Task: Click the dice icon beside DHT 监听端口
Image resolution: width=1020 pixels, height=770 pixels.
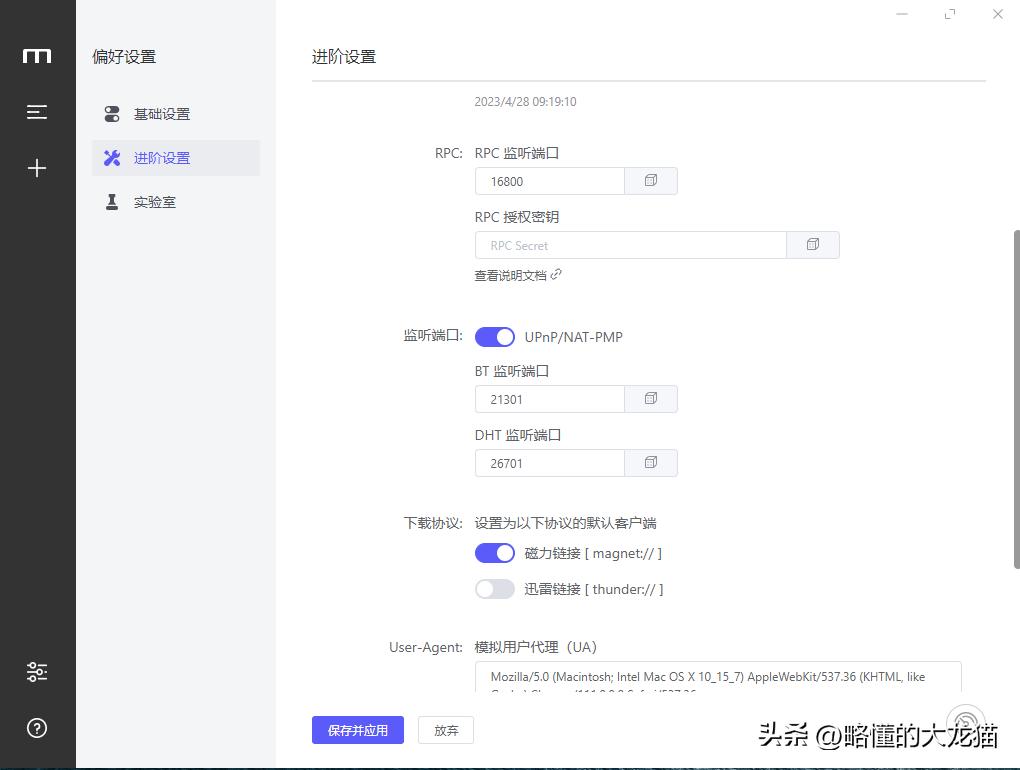Action: 651,462
